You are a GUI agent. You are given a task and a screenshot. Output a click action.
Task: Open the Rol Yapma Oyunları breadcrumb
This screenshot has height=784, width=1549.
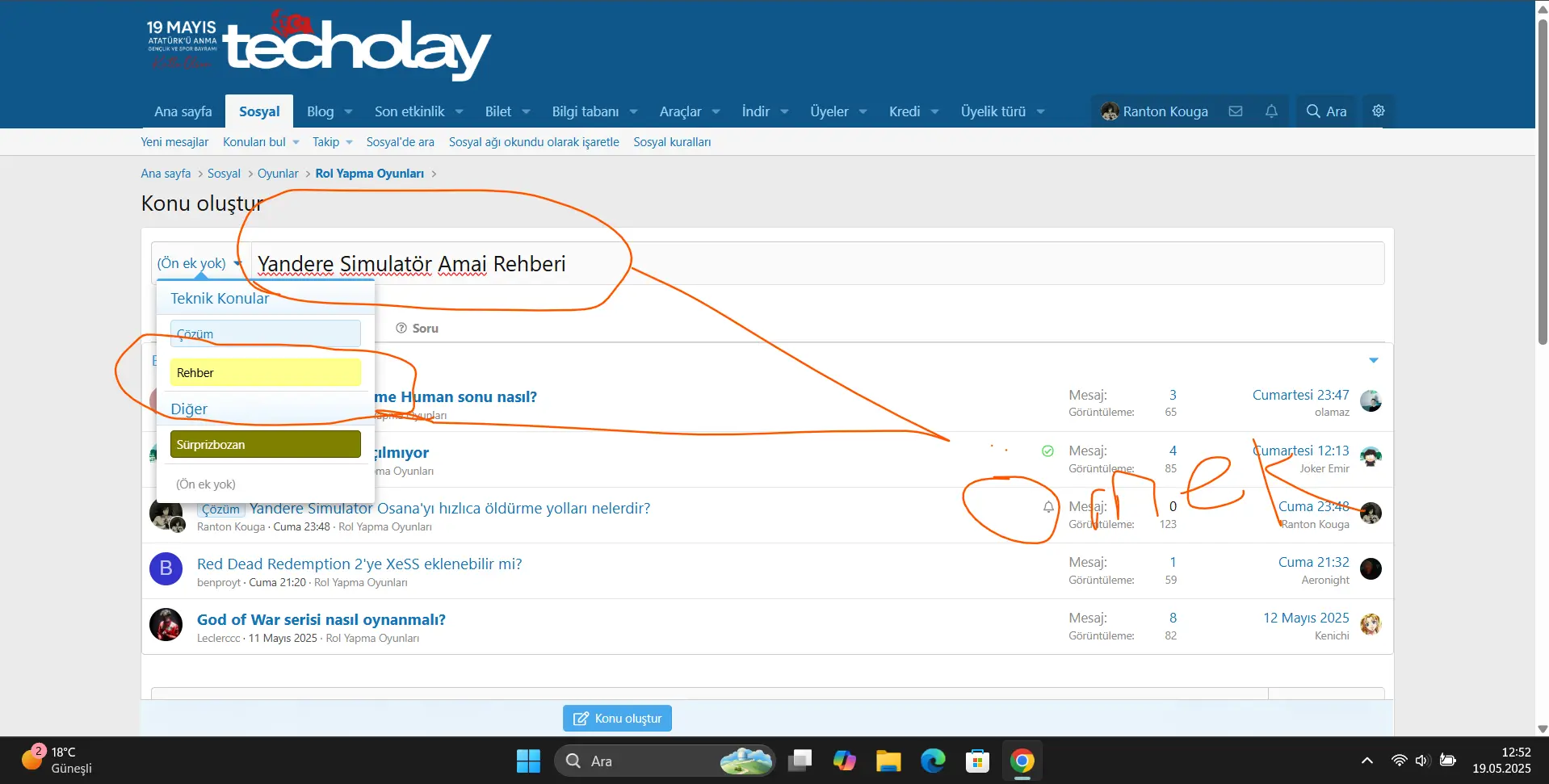tap(370, 174)
